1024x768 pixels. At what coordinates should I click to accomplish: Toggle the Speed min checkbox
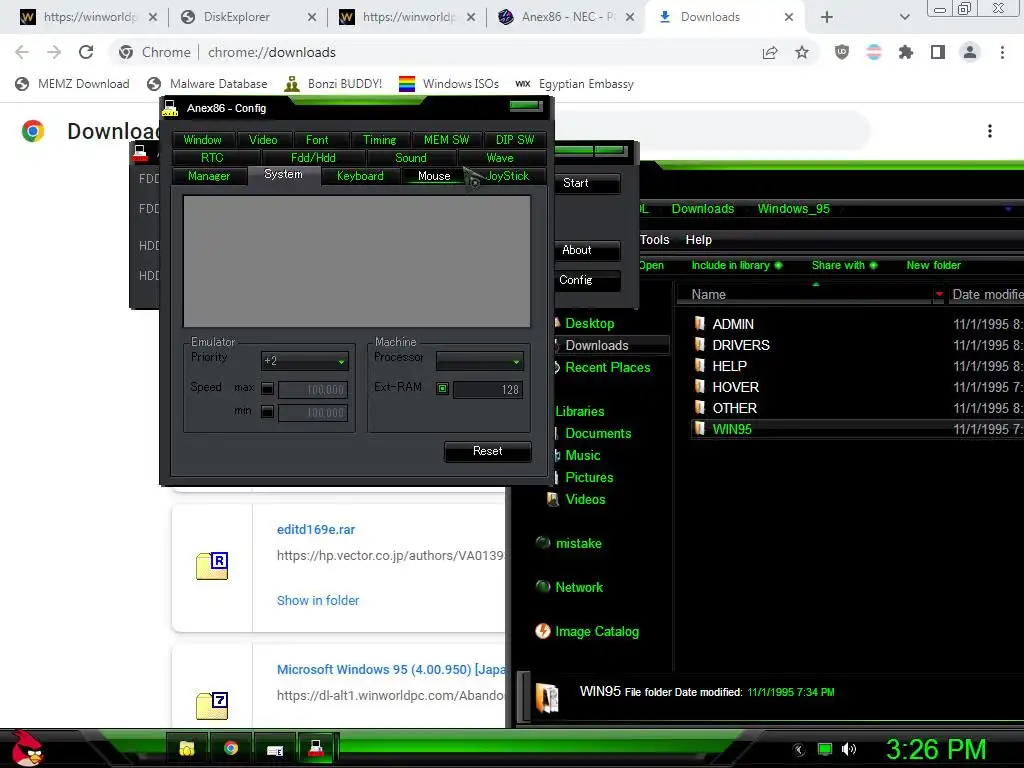pos(267,411)
